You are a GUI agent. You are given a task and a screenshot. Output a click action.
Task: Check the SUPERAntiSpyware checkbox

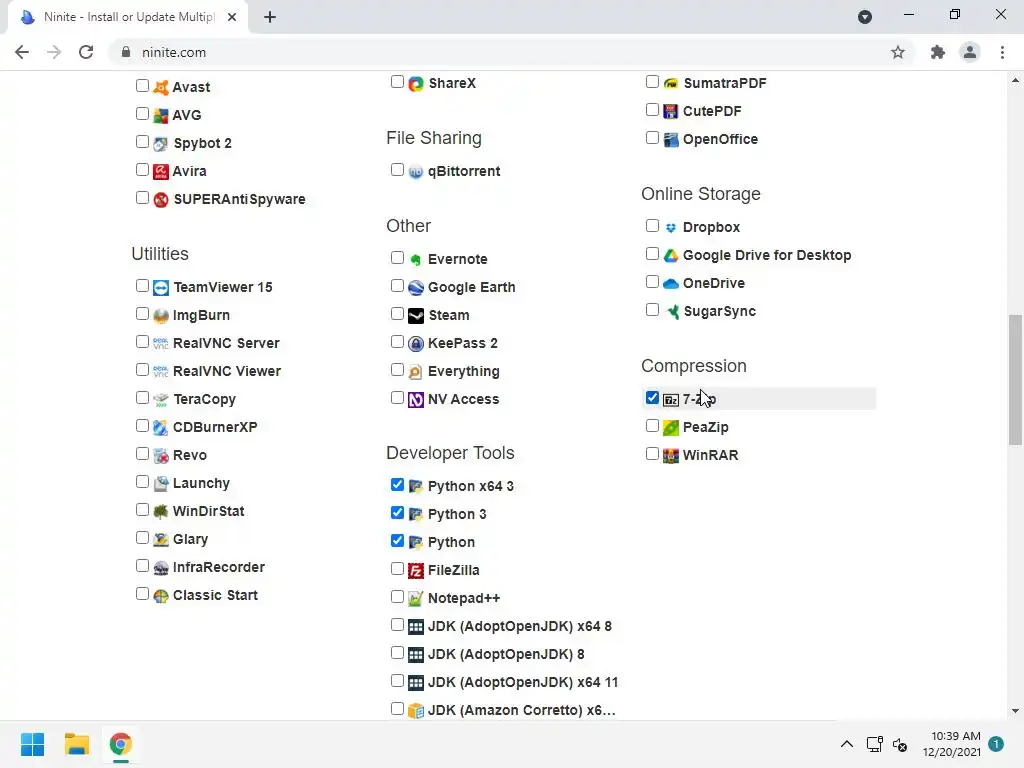142,197
